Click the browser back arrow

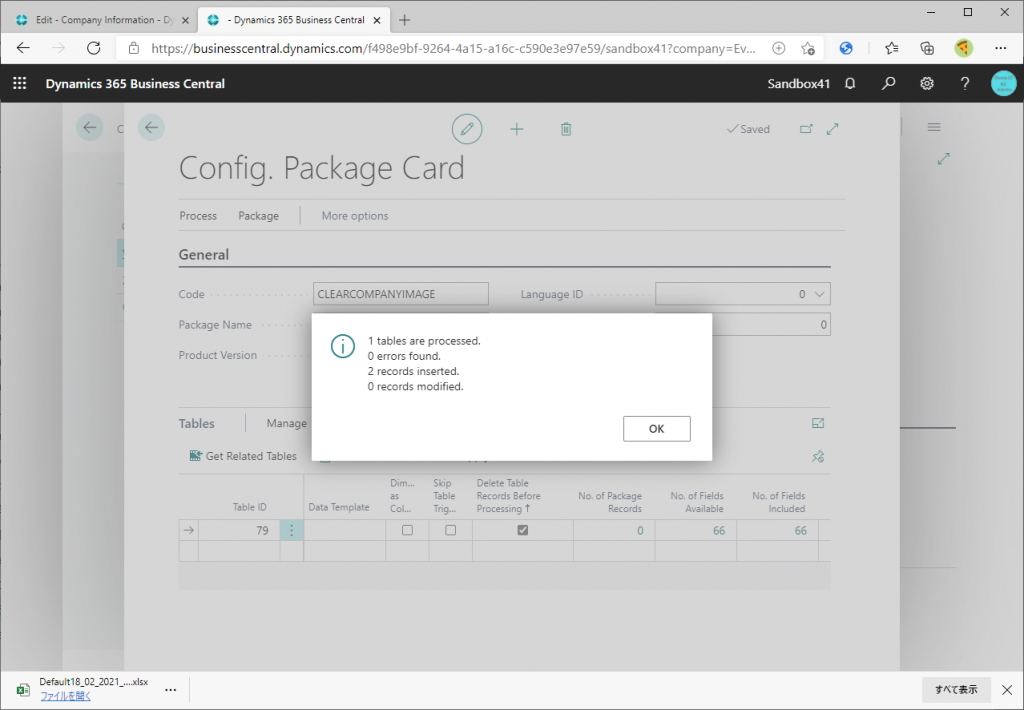coord(23,48)
